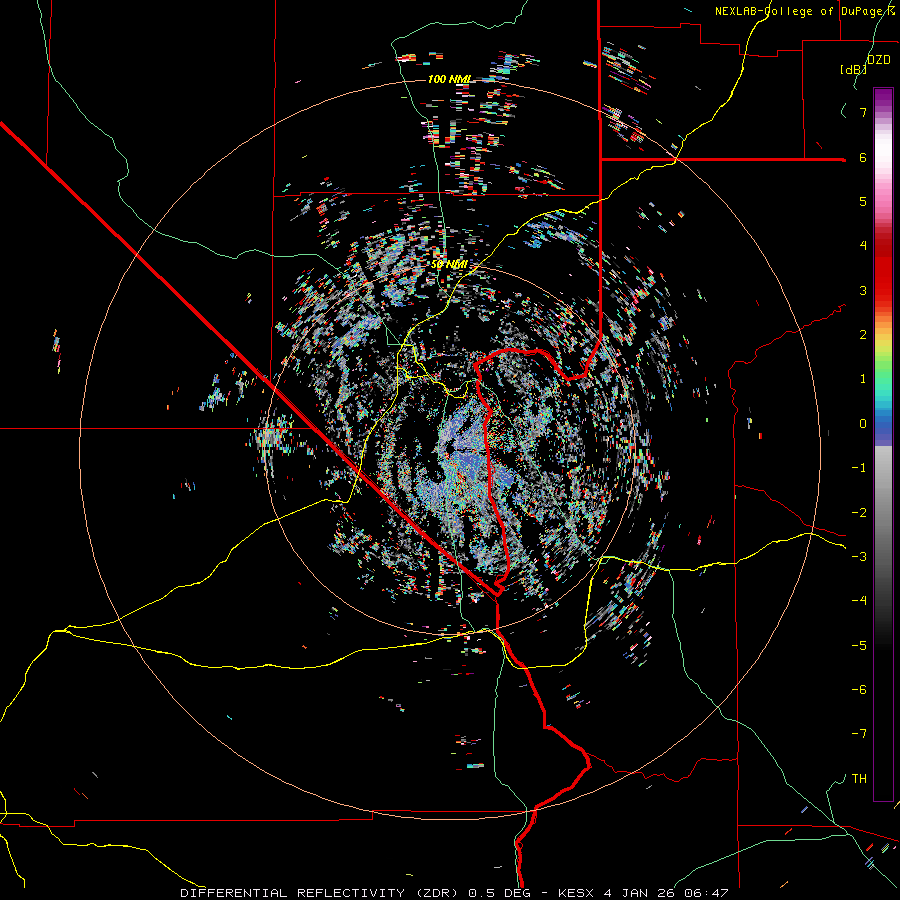Click the ZDR color scale bar

pos(883,444)
